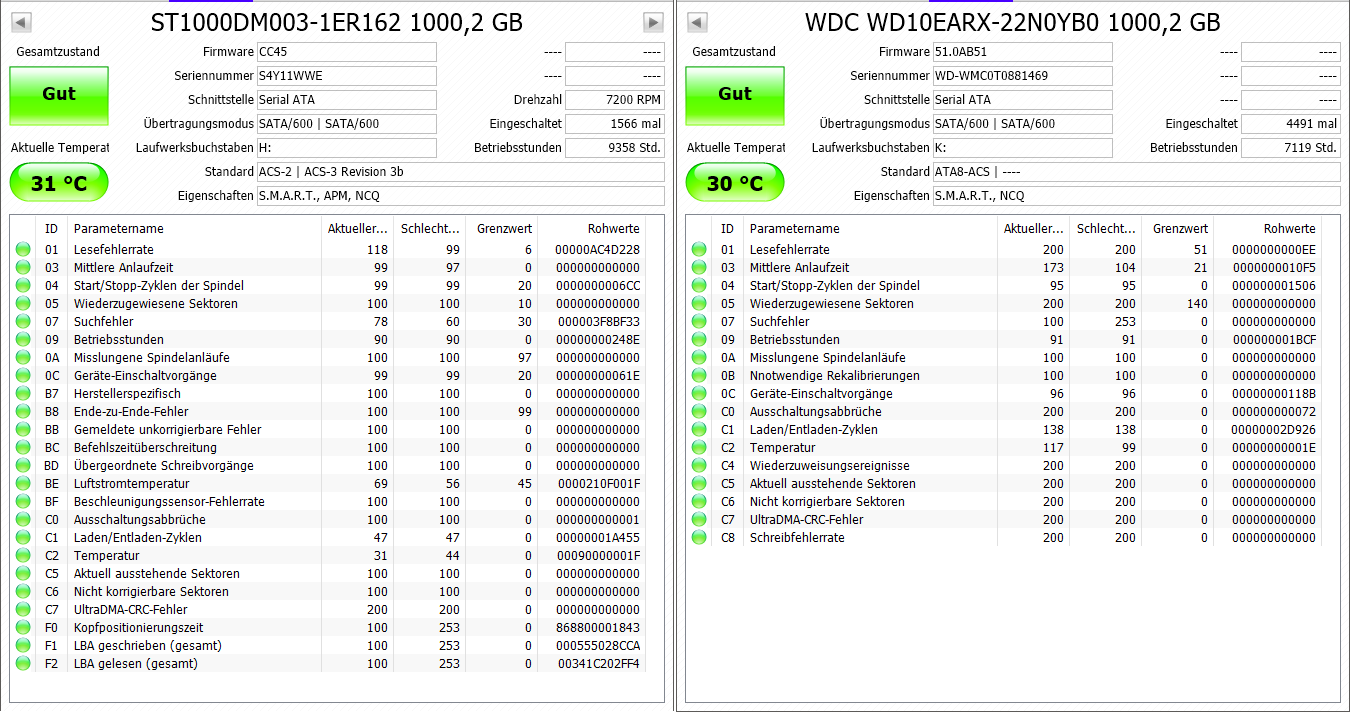1354x720 pixels.
Task: Sort WDC list by Schlecht header
Action: [1105, 229]
